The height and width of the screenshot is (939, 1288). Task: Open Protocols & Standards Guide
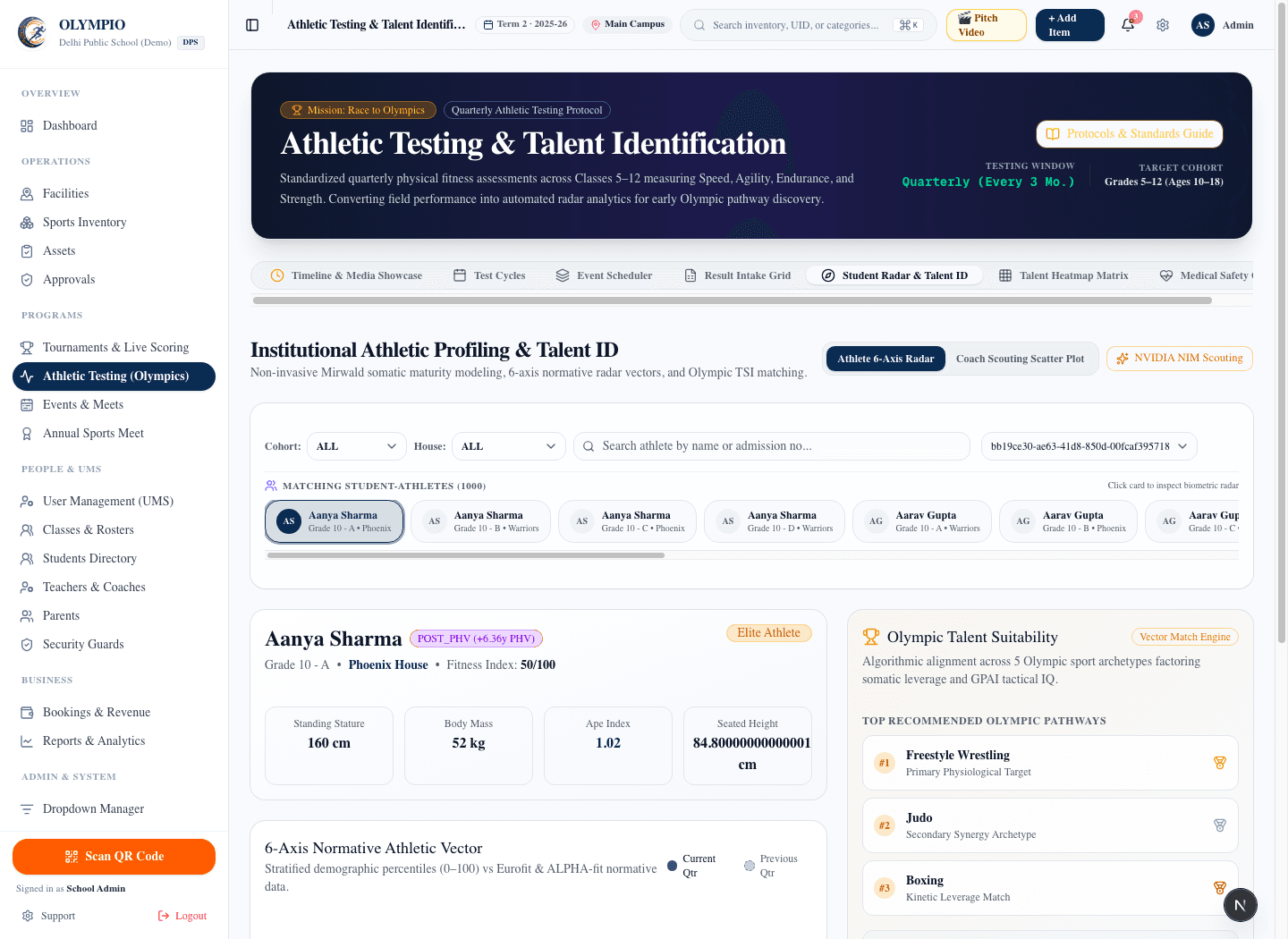click(x=1130, y=134)
